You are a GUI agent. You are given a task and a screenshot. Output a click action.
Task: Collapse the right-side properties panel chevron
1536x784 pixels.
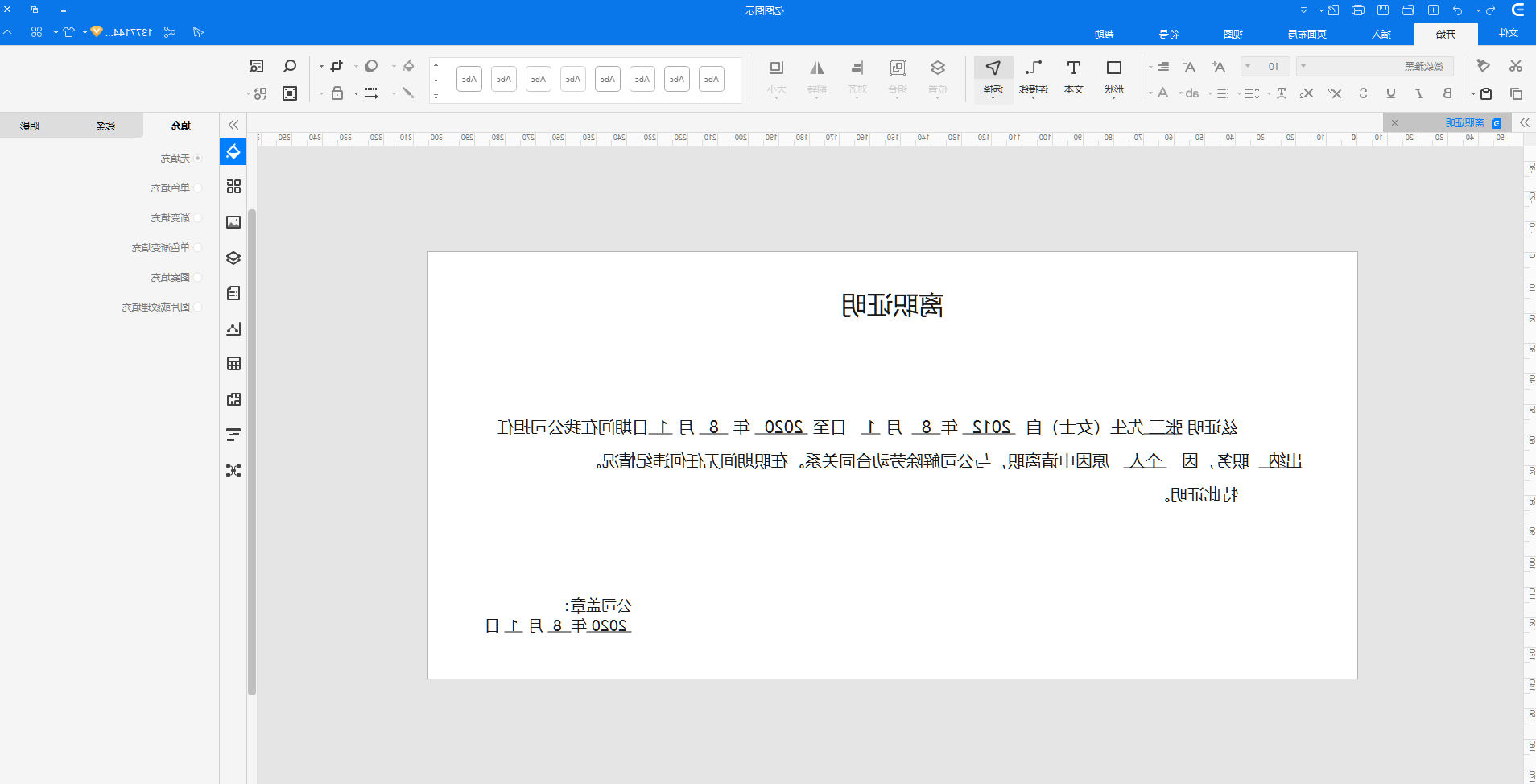233,125
